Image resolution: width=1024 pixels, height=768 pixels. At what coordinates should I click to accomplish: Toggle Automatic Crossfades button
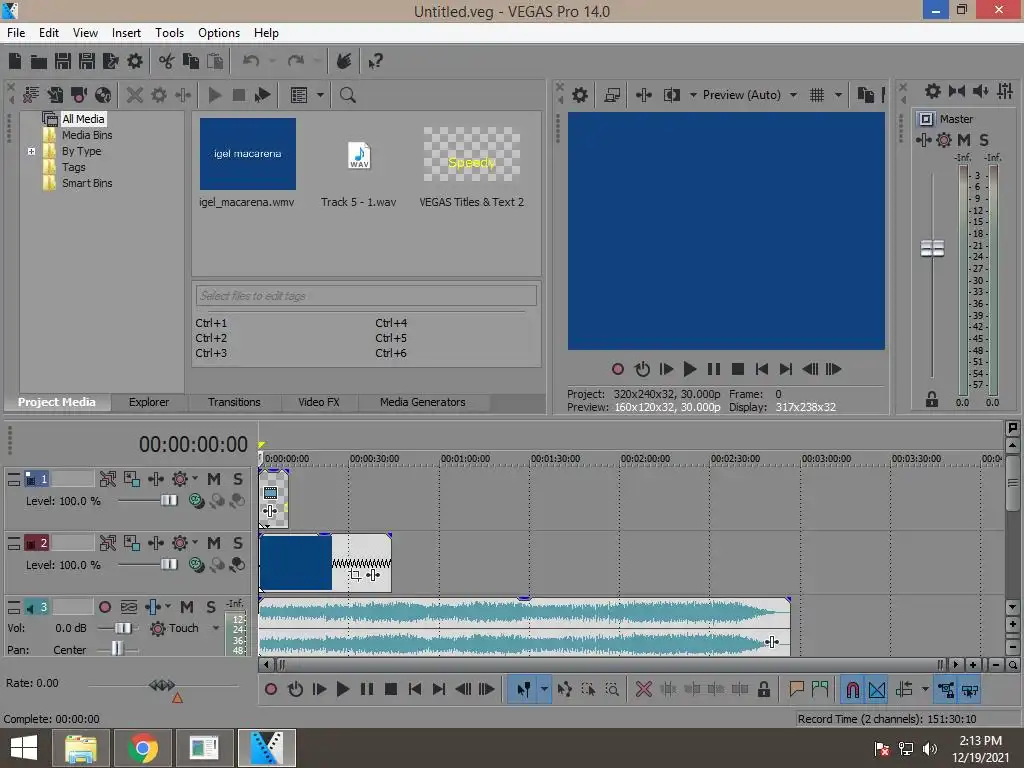pos(877,690)
